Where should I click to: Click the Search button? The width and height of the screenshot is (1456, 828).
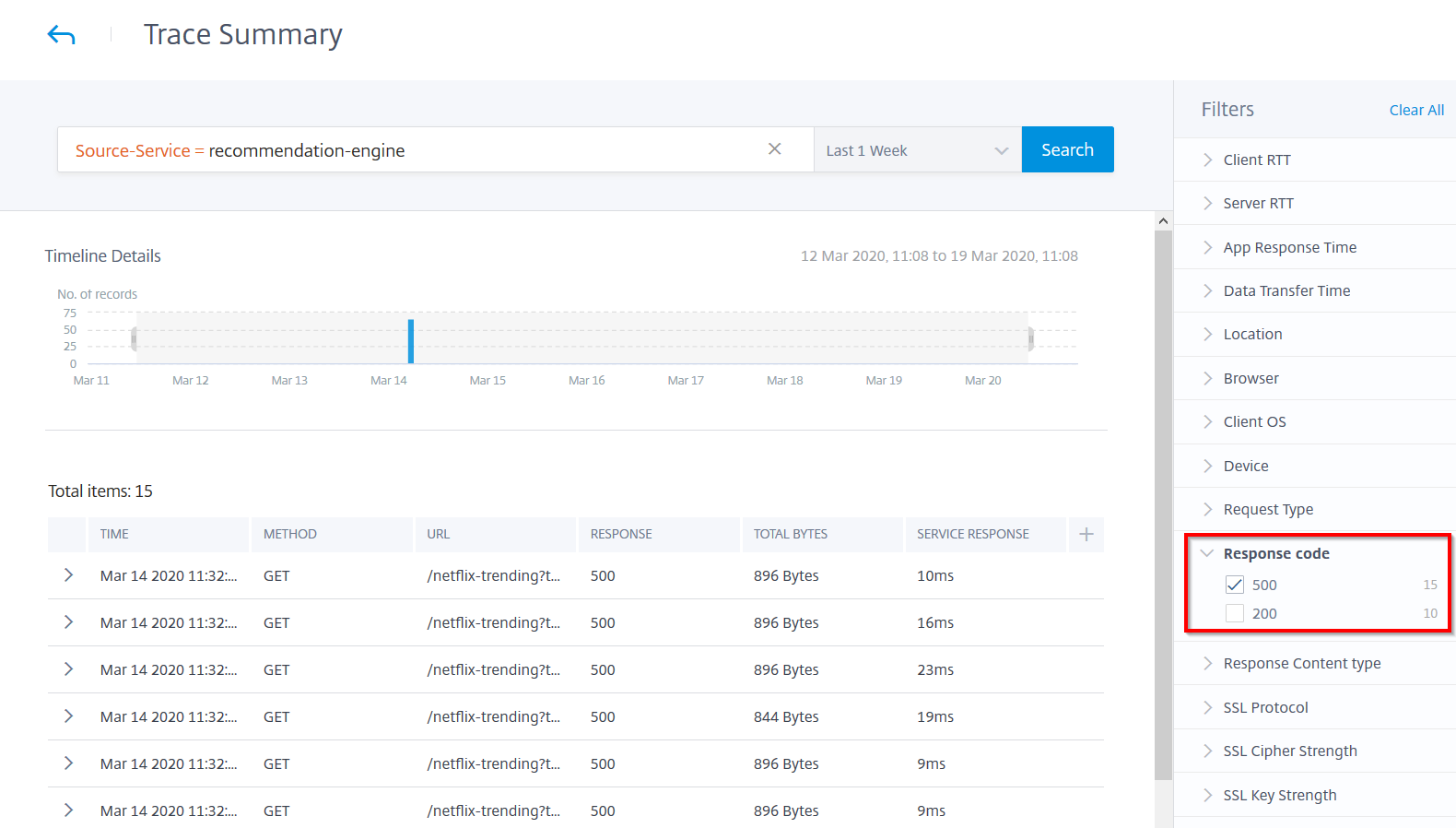point(1067,149)
